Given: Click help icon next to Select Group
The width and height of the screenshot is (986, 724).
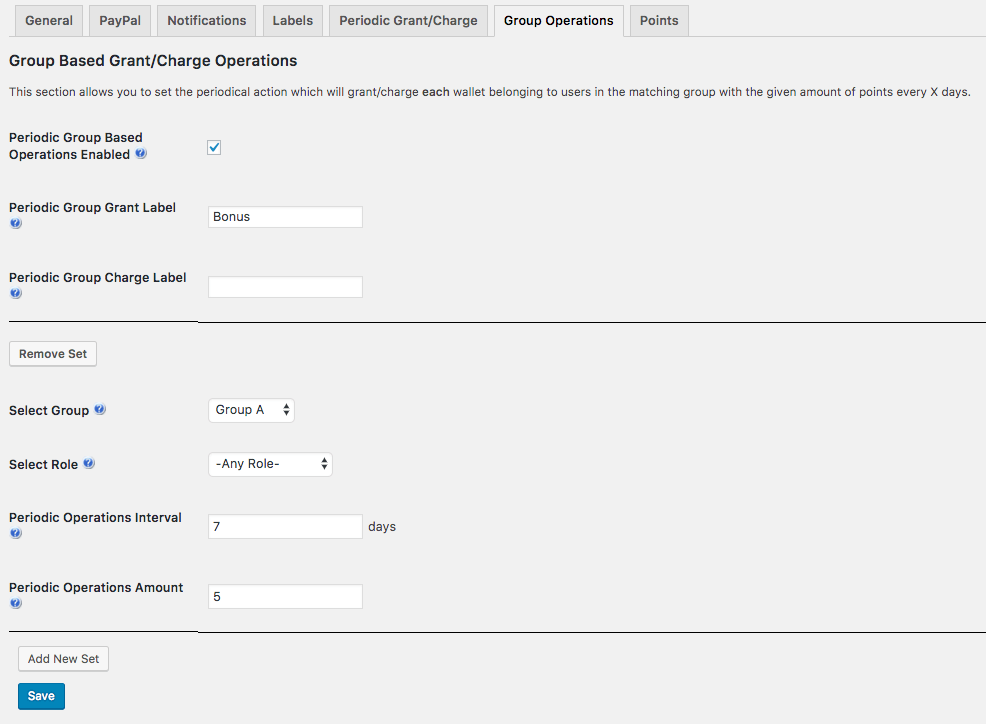Looking at the screenshot, I should pyautogui.click(x=100, y=410).
